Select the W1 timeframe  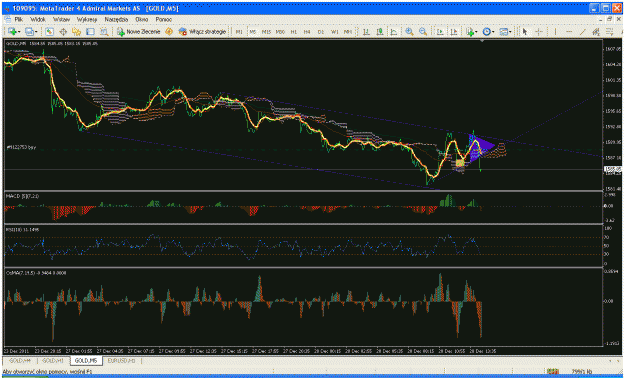(x=335, y=32)
